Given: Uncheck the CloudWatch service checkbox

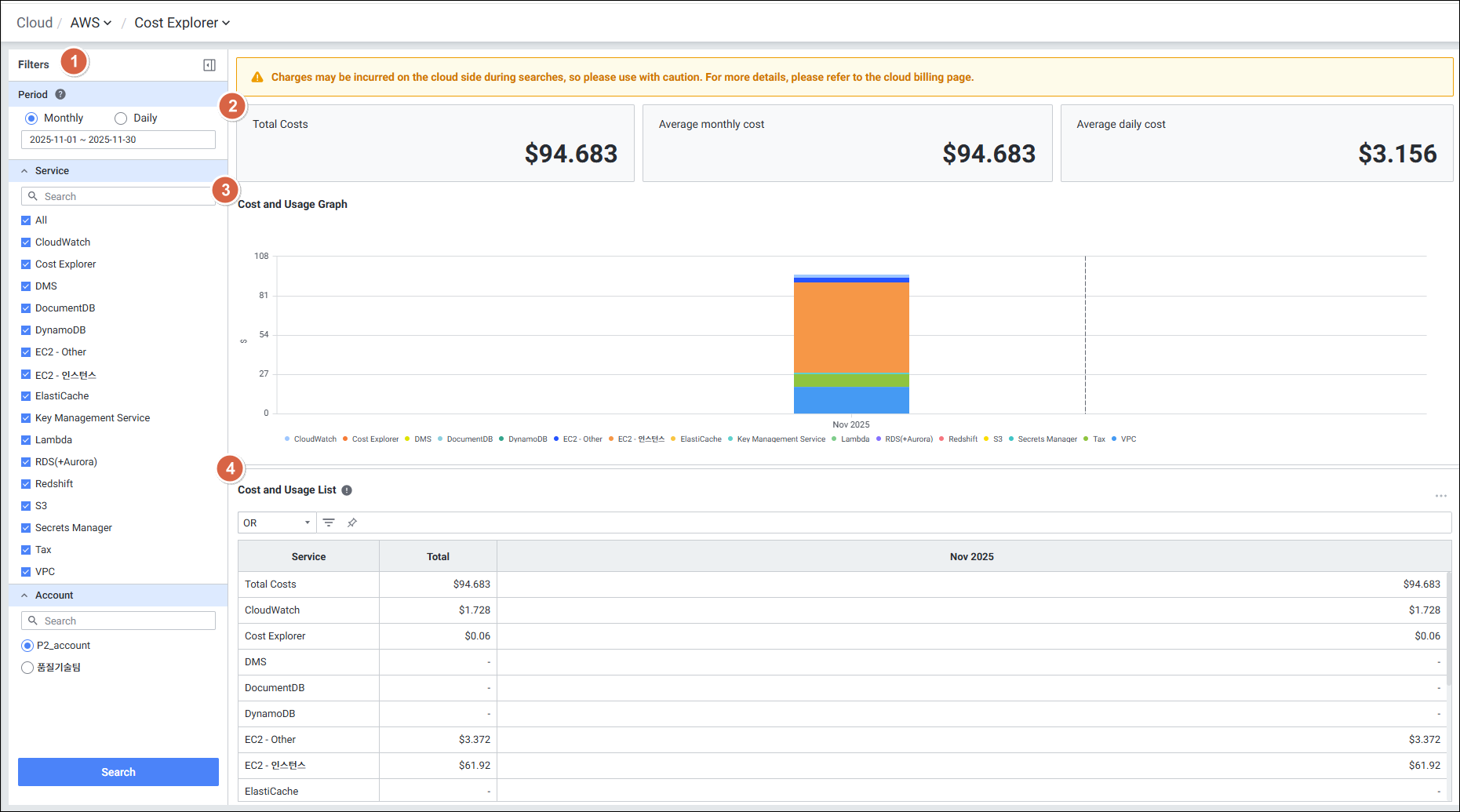Looking at the screenshot, I should click(x=26, y=242).
